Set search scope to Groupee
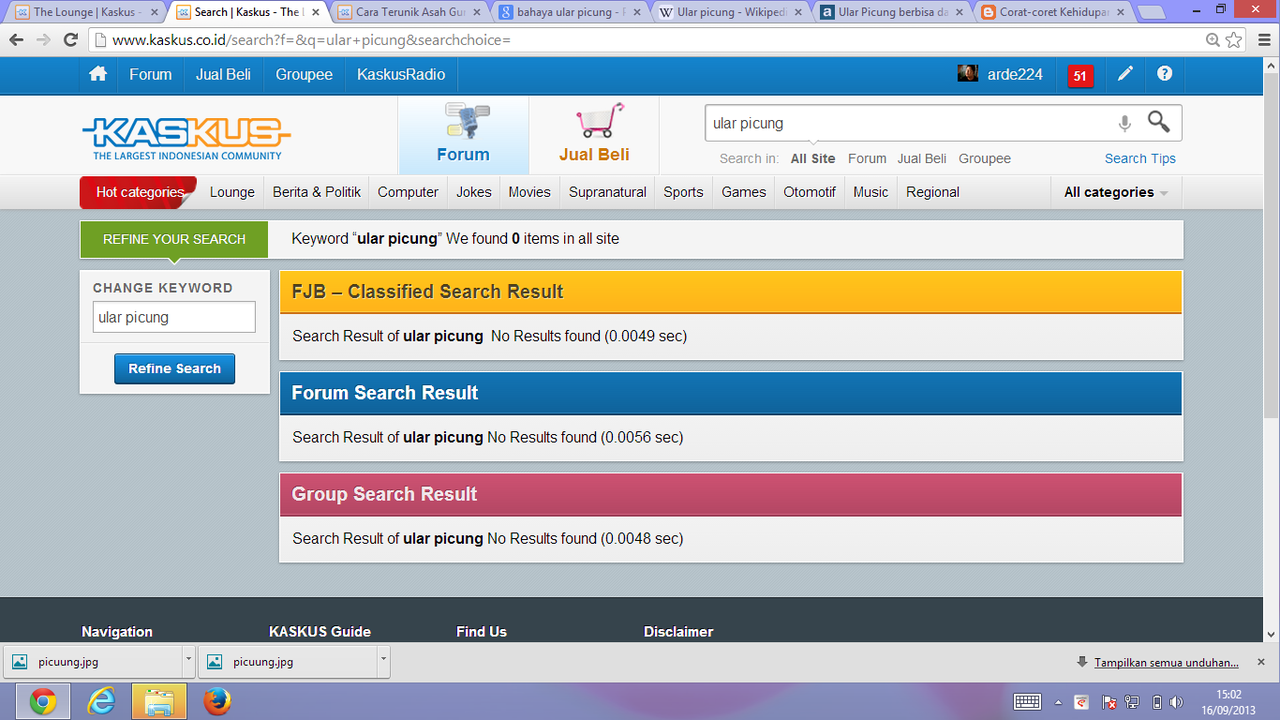Image resolution: width=1280 pixels, height=720 pixels. [985, 158]
